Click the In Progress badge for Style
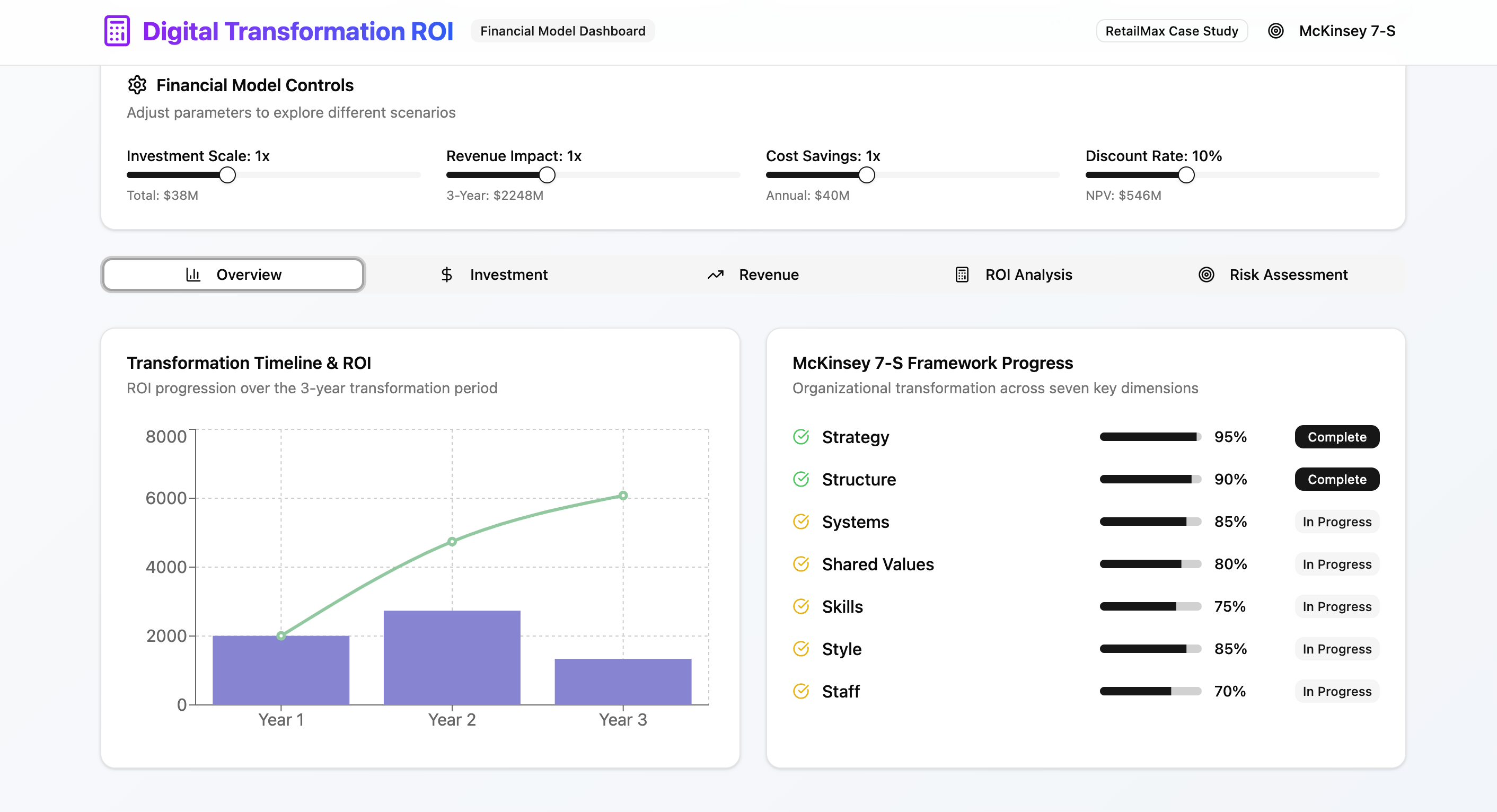The width and height of the screenshot is (1497, 812). 1336,649
